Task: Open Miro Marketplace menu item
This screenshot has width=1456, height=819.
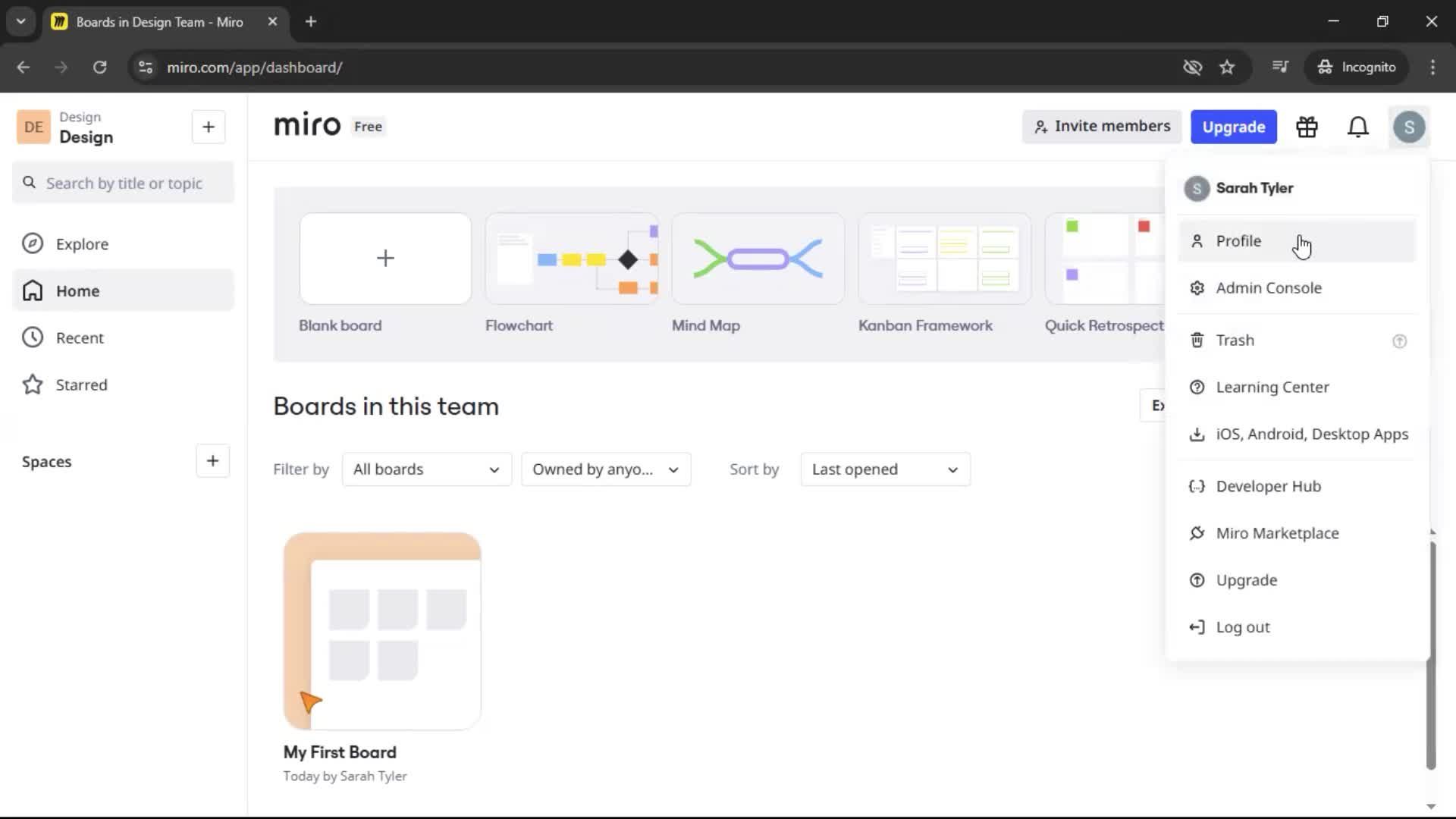Action: point(1297,534)
